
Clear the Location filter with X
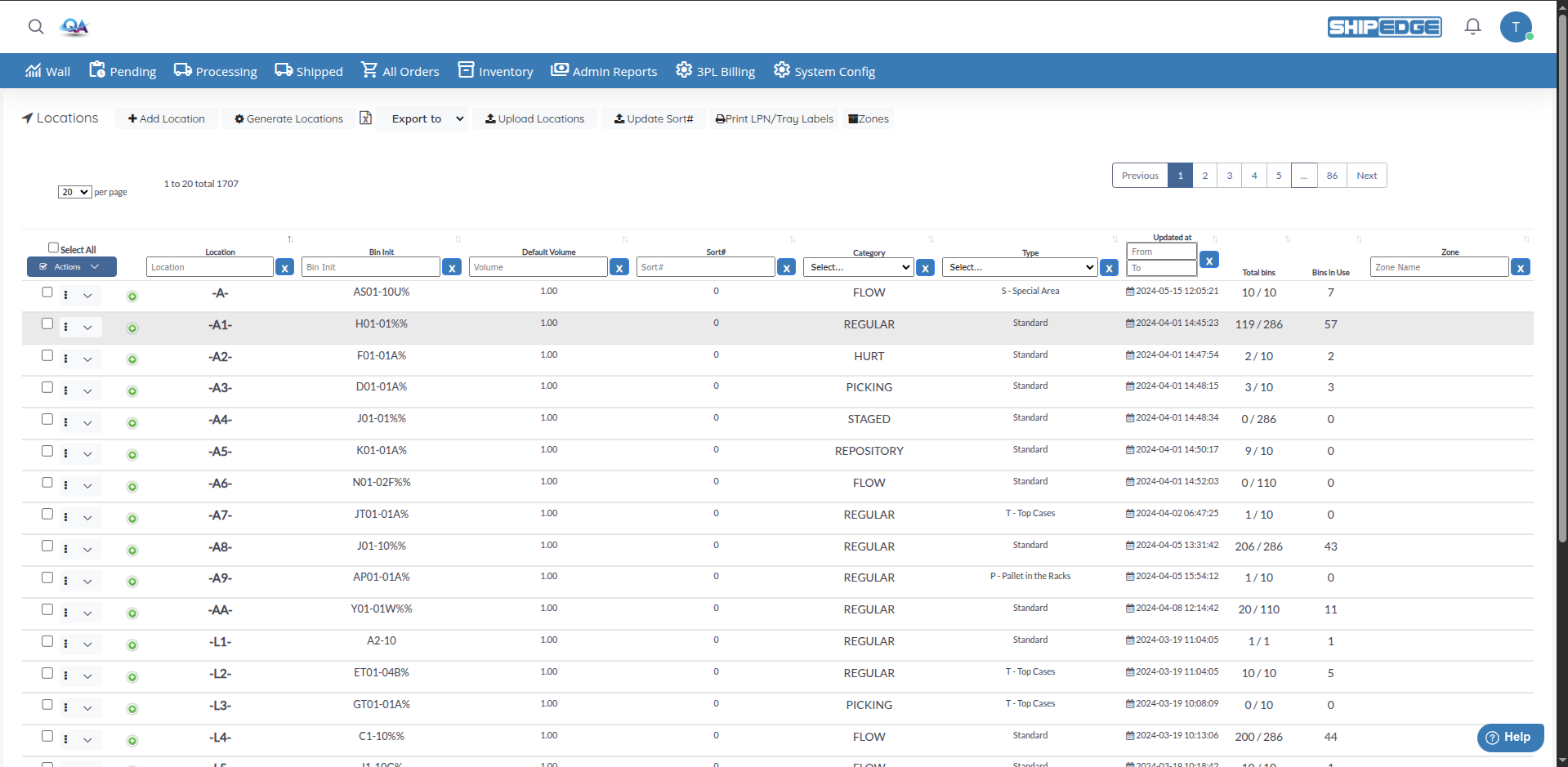(284, 268)
